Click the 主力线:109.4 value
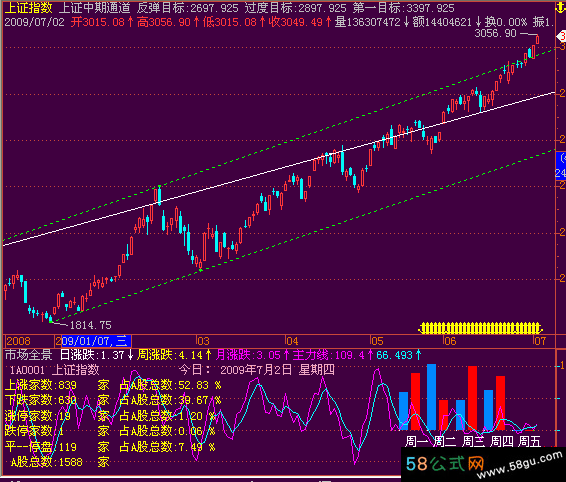Screen dimensions: 566x482 328,355
